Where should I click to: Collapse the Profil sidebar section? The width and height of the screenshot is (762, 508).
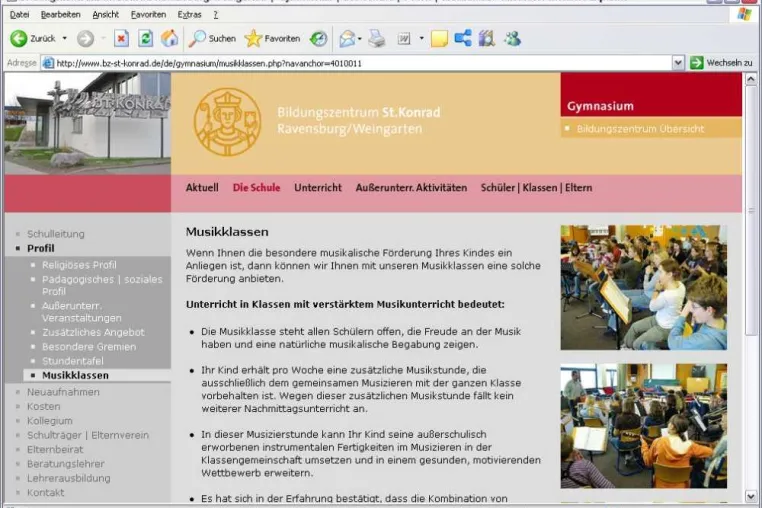[41, 248]
